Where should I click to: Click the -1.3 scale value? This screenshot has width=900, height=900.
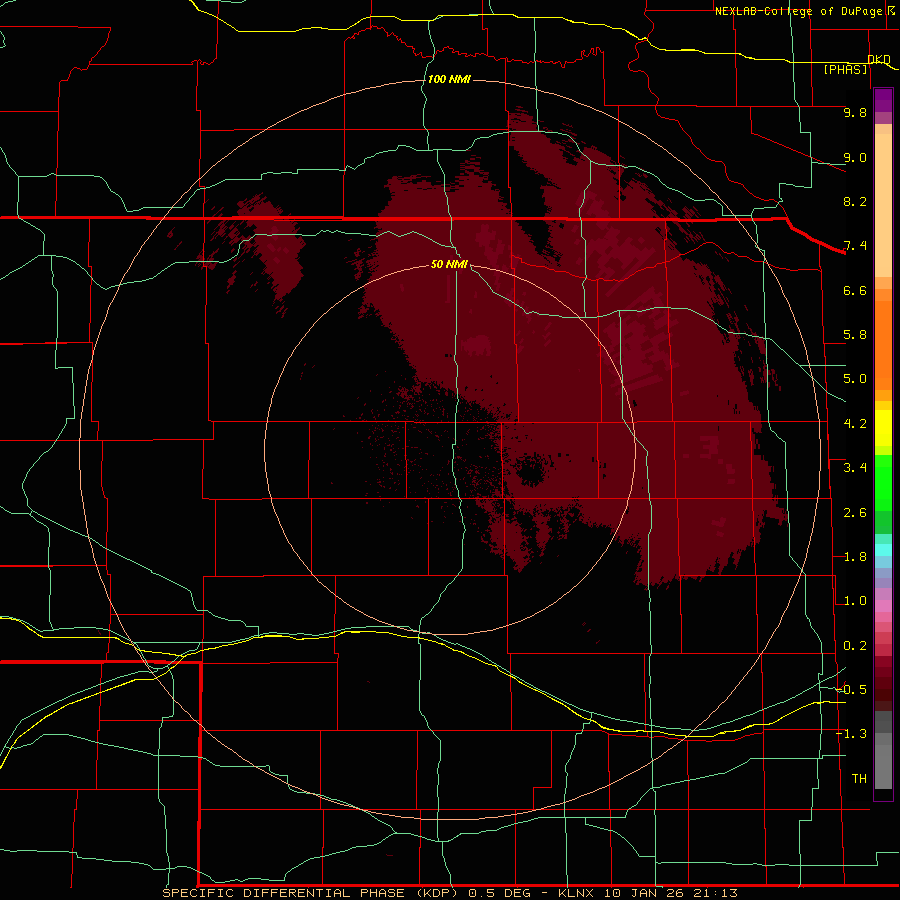851,734
